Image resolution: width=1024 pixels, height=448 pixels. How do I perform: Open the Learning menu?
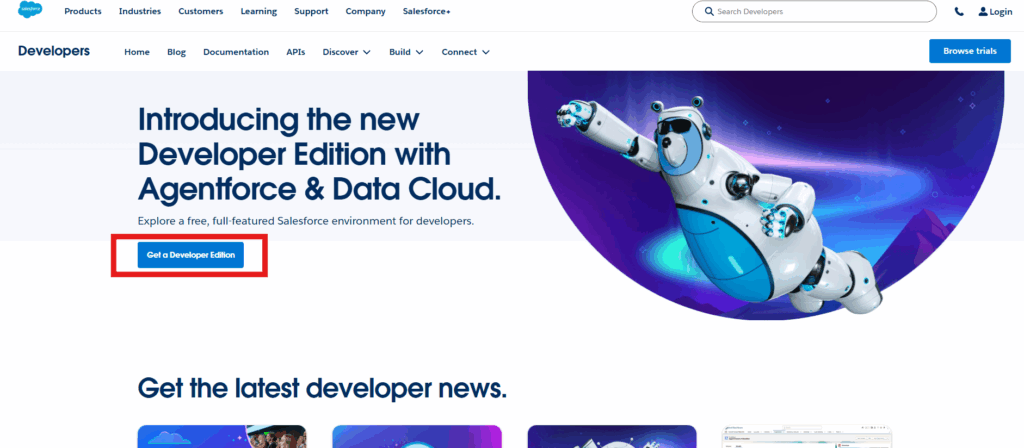click(259, 12)
